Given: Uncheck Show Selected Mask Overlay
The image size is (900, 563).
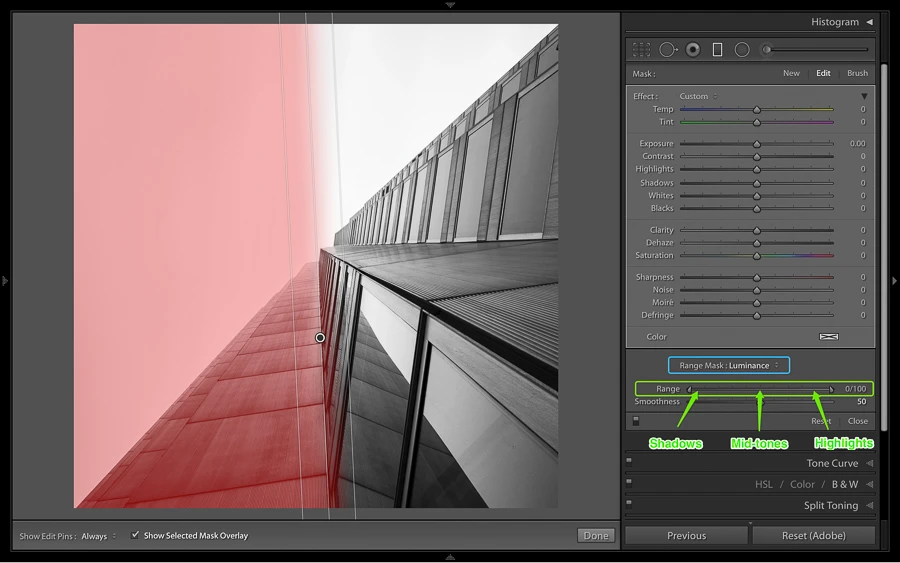Looking at the screenshot, I should pyautogui.click(x=135, y=535).
